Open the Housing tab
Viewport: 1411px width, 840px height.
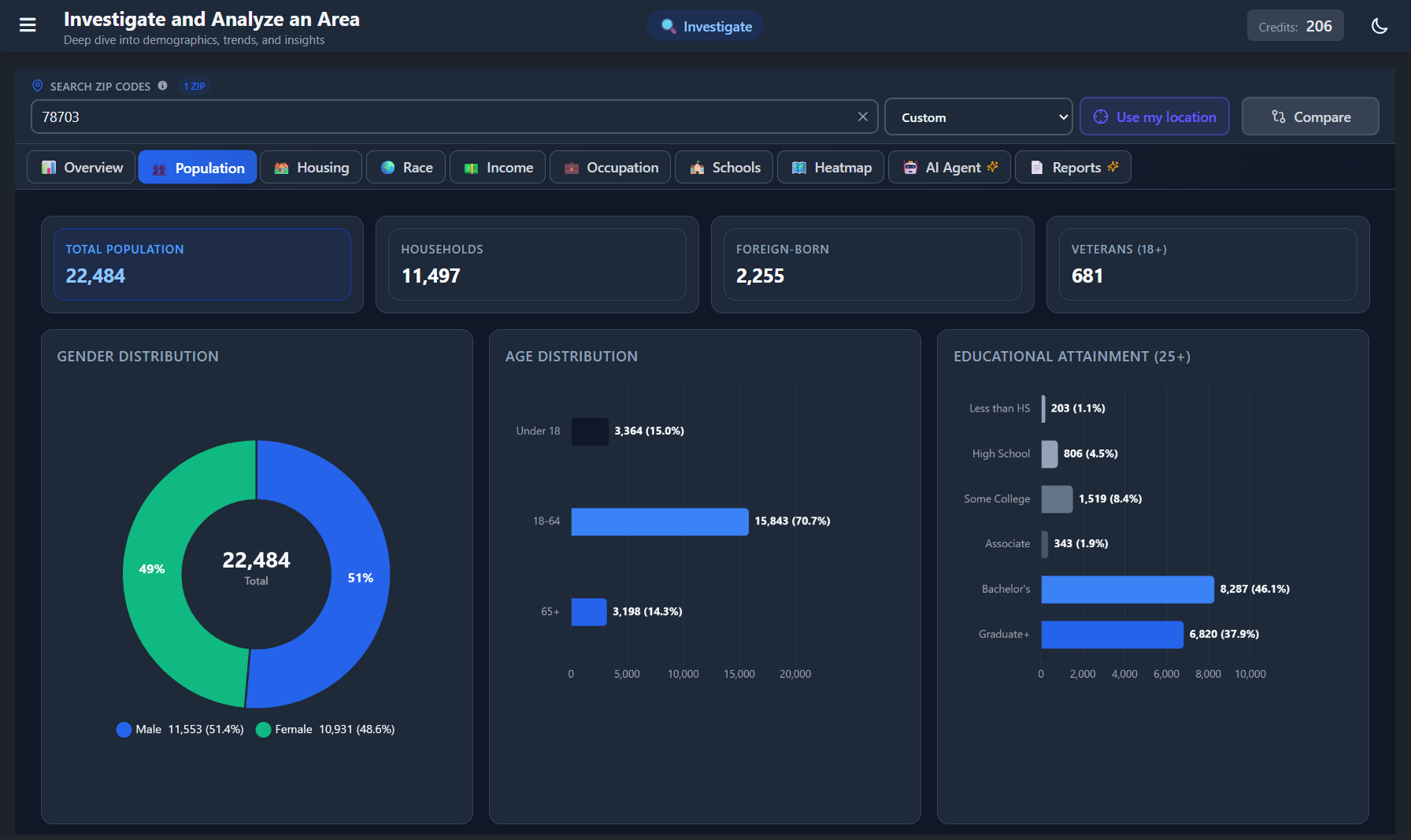coord(311,168)
